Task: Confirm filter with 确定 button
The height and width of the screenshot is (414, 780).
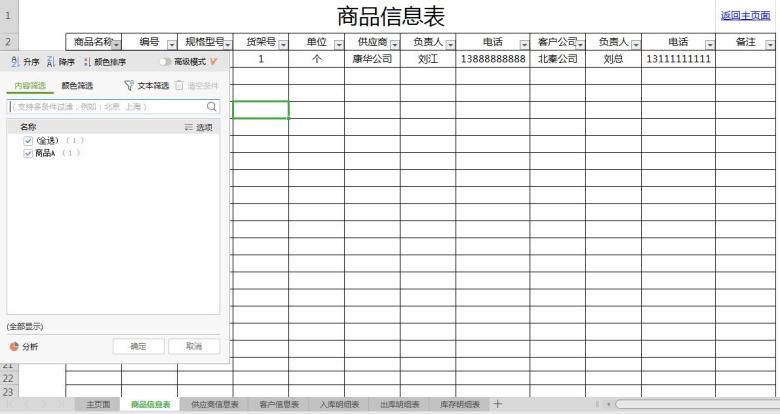Action: tap(138, 346)
